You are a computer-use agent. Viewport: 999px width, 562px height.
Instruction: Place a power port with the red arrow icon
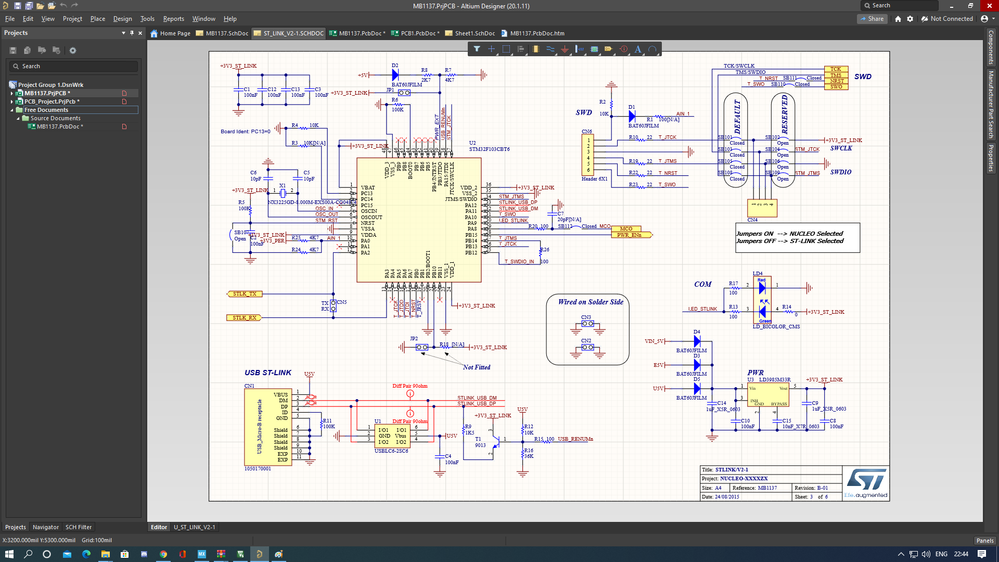(x=564, y=49)
